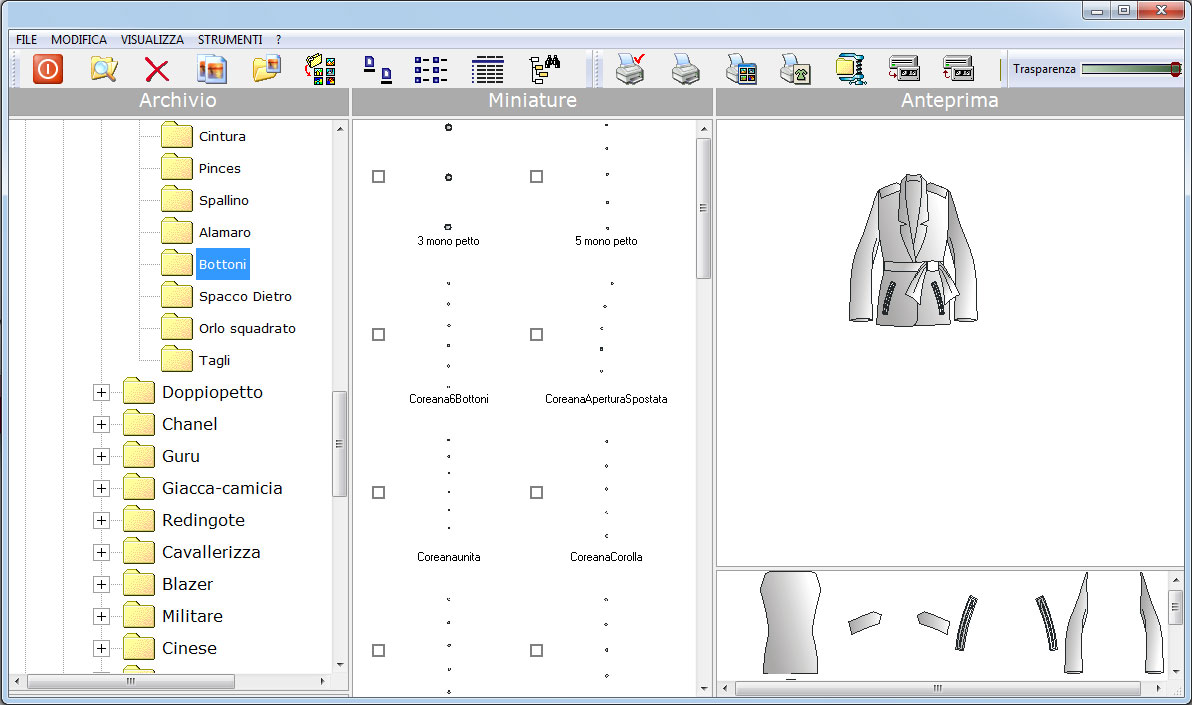
Task: Click the plain printer icon
Action: (x=686, y=69)
